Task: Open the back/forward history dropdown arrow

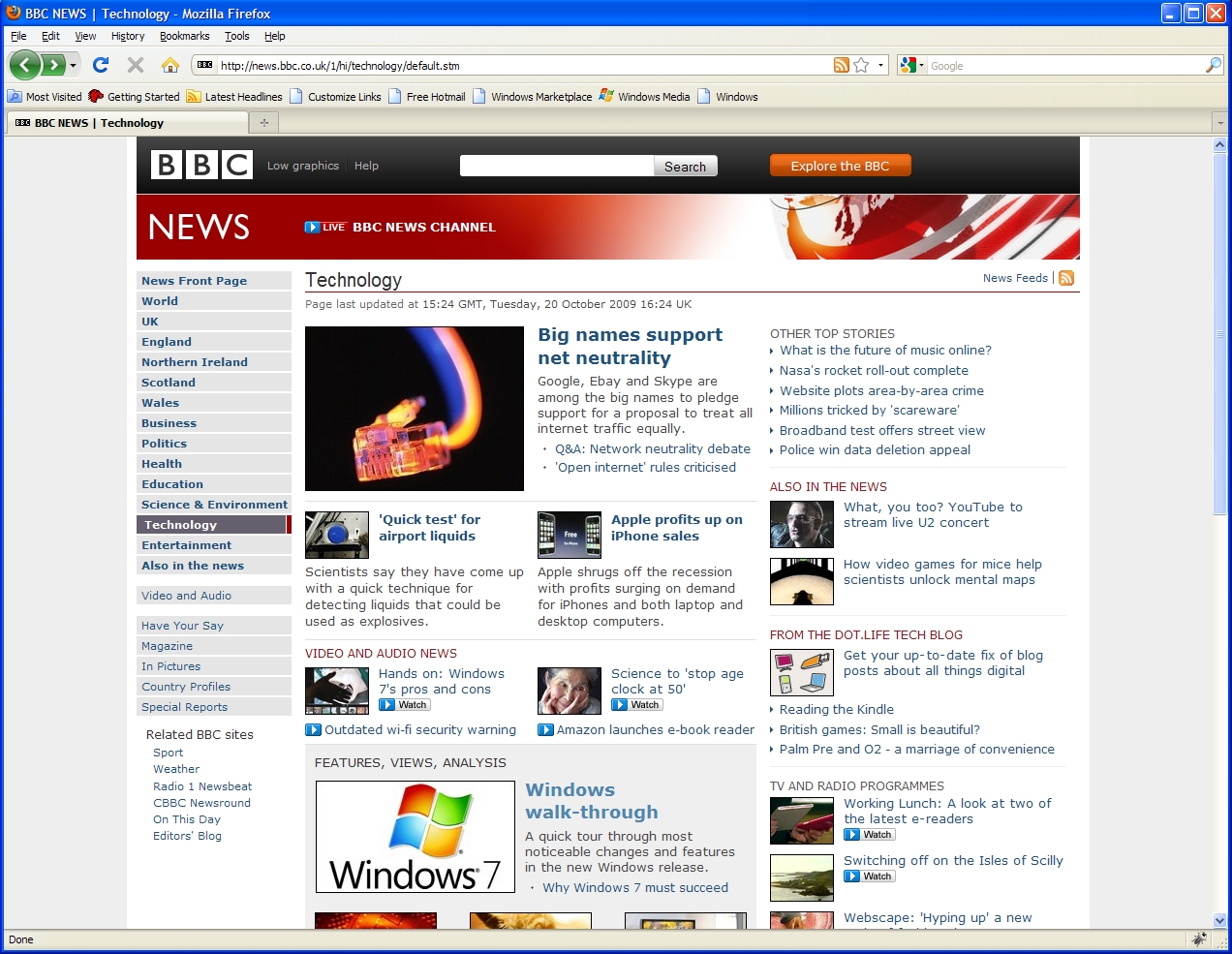Action: (73, 66)
